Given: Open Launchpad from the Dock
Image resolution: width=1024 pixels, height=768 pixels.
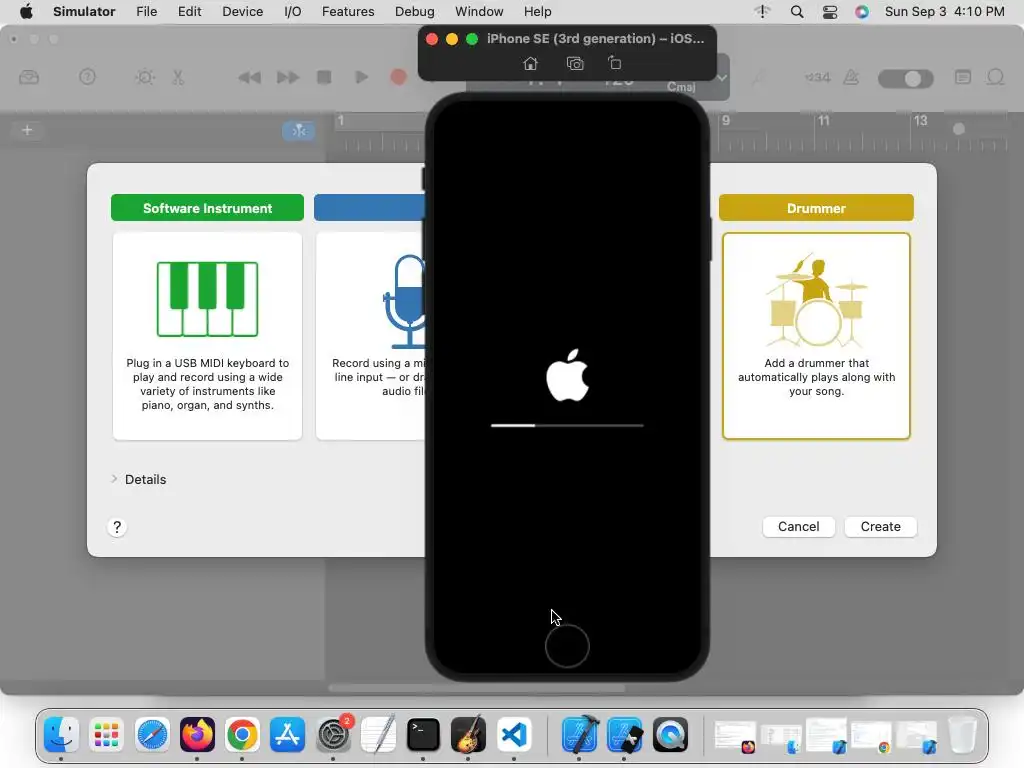Looking at the screenshot, I should coord(106,735).
